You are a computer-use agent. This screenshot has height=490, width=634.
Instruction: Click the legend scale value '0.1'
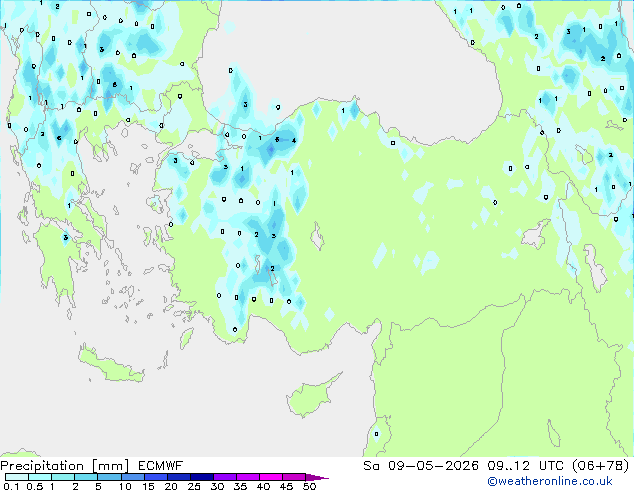click(x=11, y=486)
